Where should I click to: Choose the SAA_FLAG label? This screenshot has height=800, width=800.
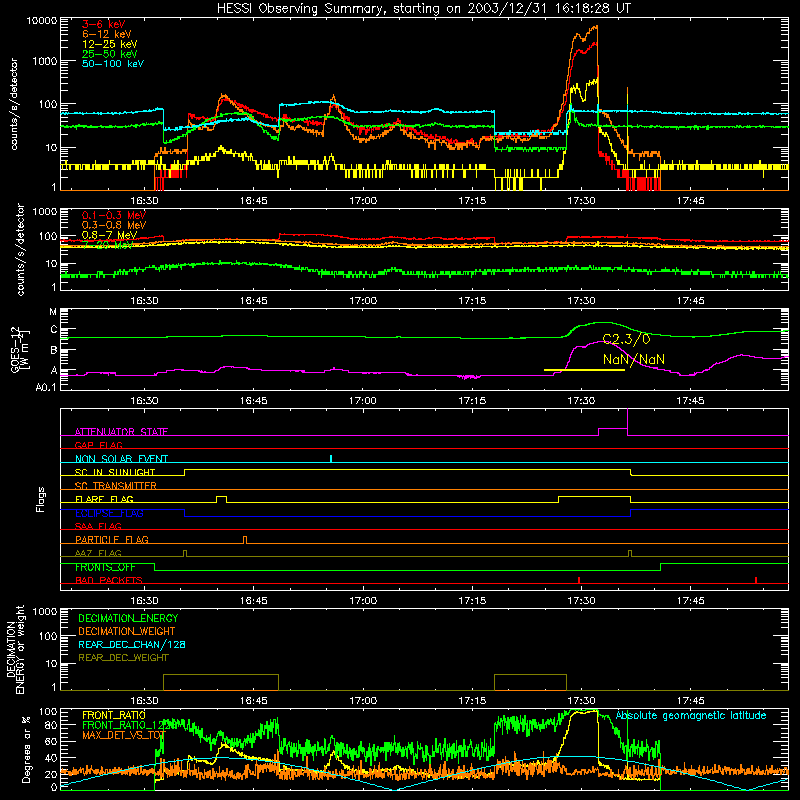point(98,526)
